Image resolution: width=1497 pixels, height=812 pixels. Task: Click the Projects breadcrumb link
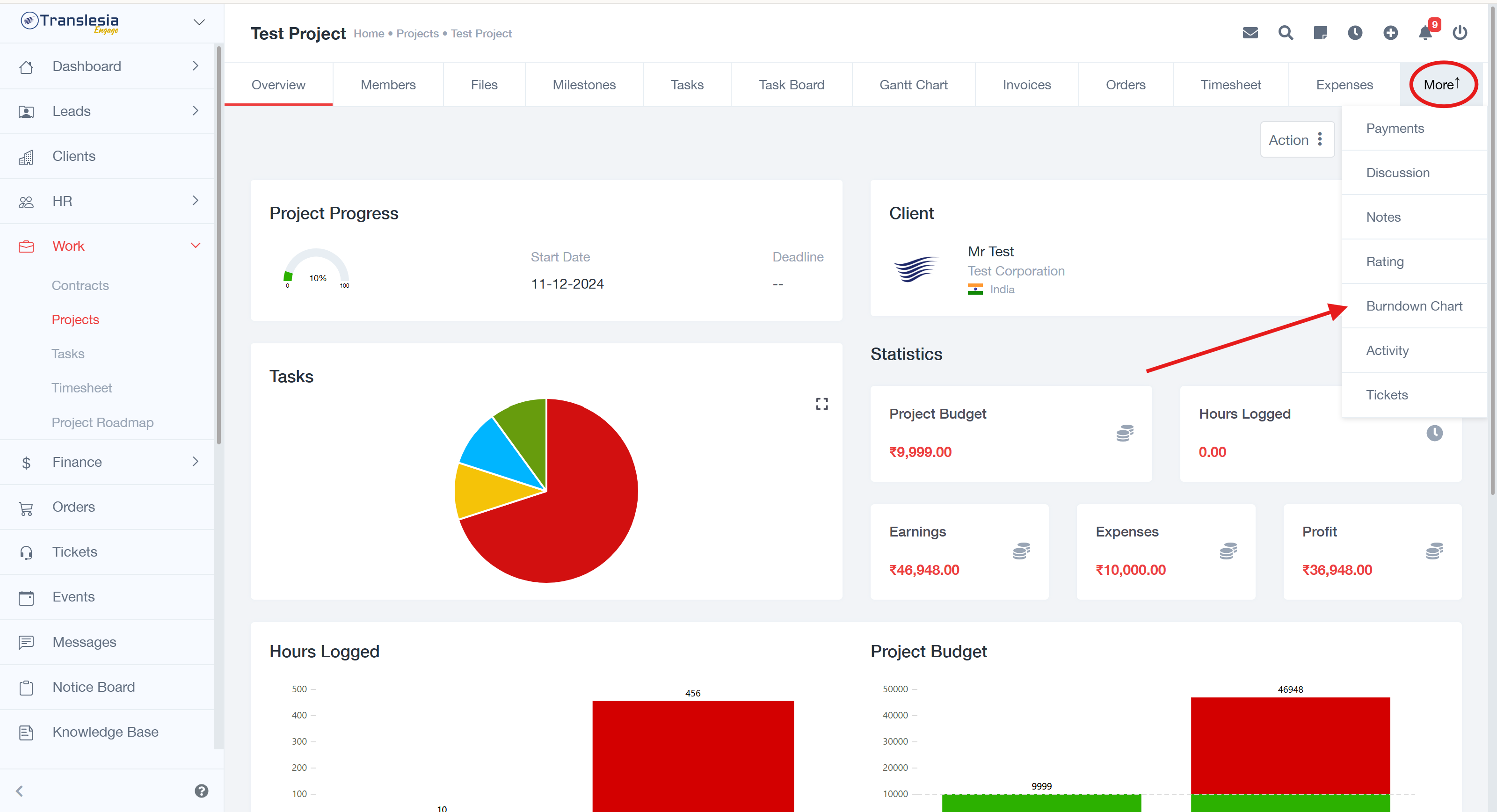pos(417,34)
